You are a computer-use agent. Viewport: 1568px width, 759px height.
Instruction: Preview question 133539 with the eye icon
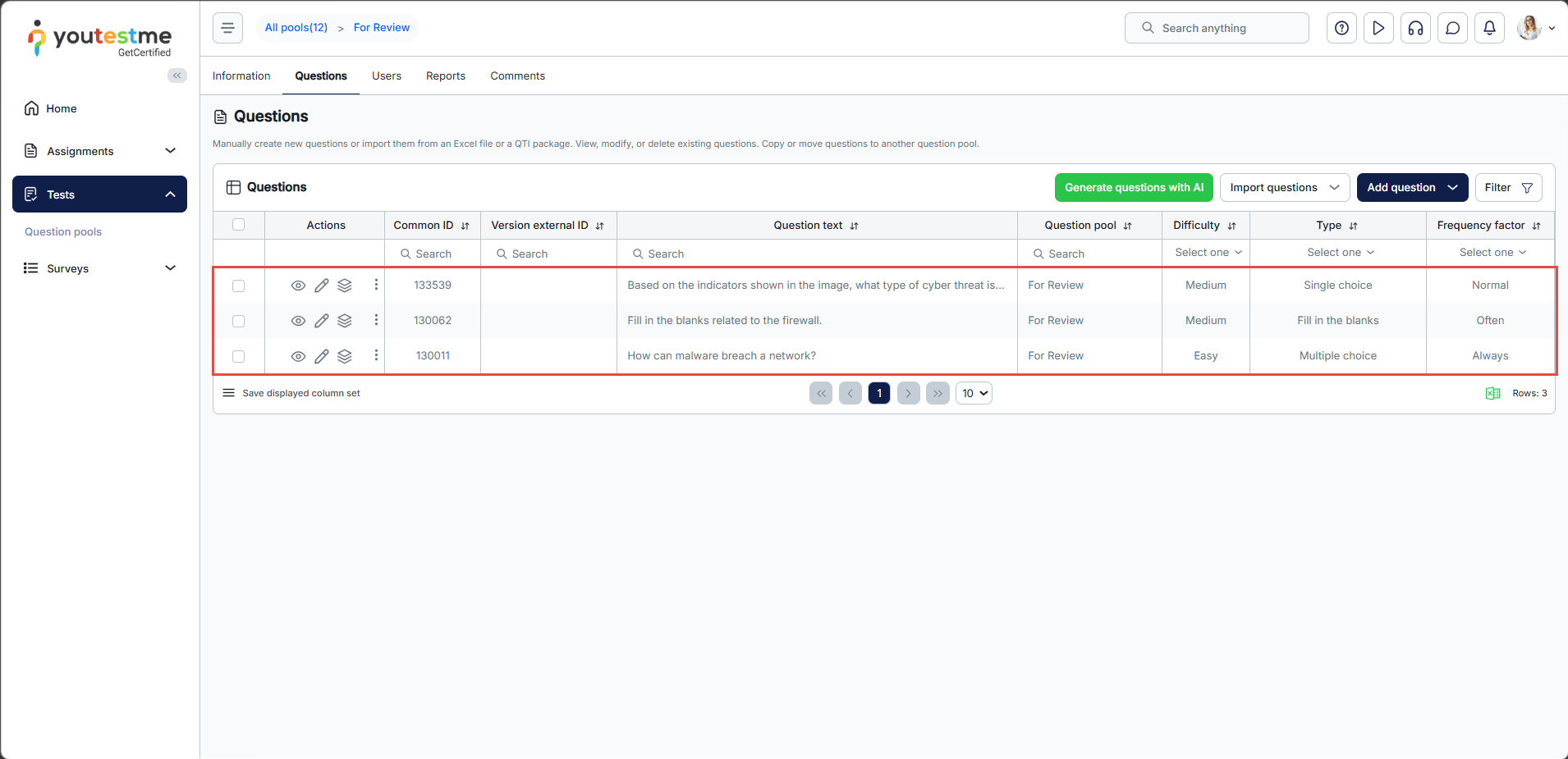[x=298, y=286]
